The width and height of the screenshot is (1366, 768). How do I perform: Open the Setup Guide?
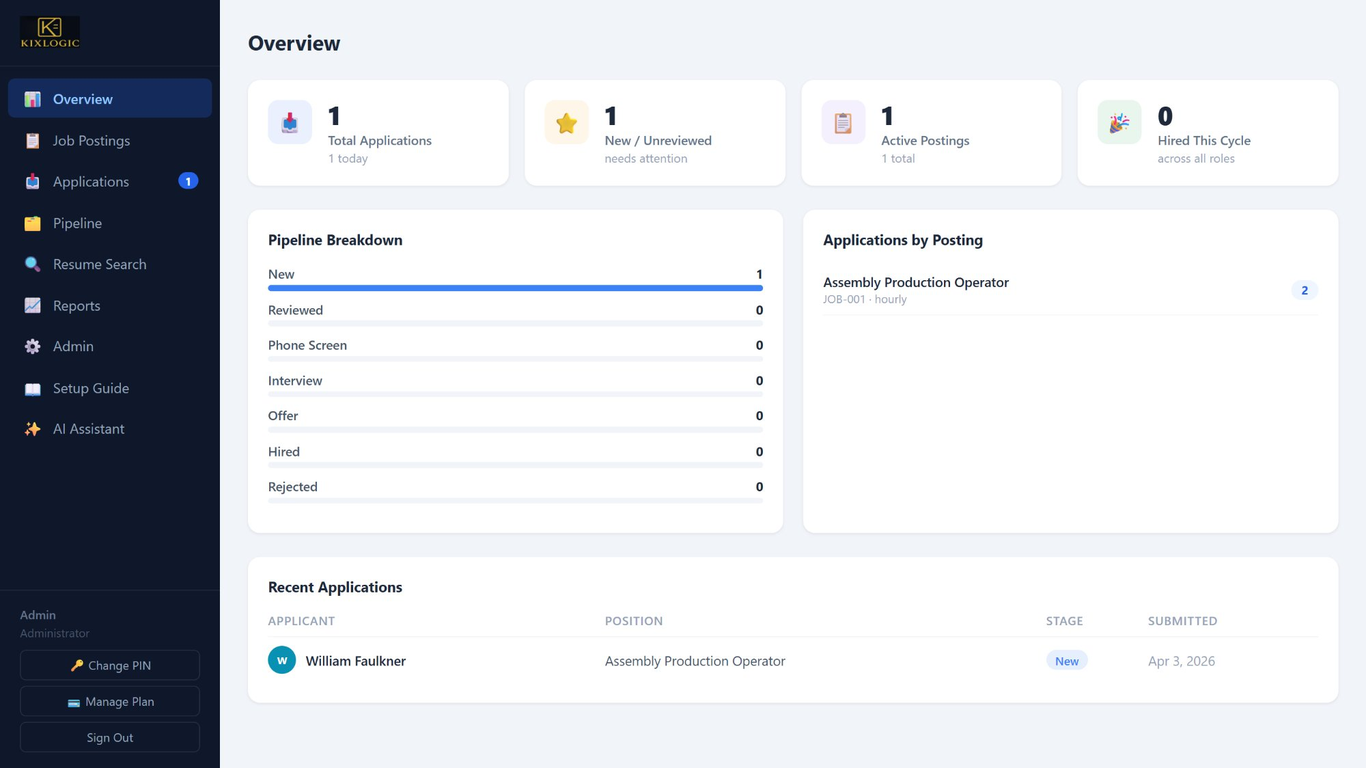(110, 388)
